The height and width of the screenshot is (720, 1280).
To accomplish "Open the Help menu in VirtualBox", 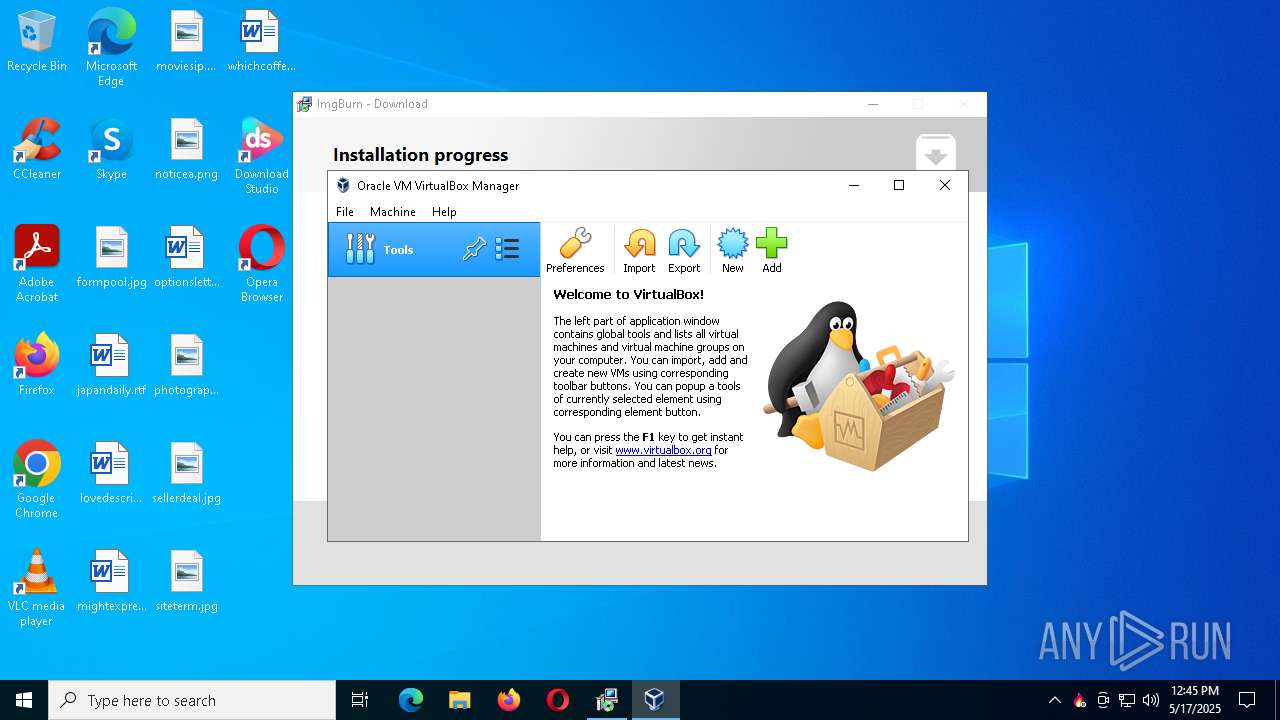I will [444, 212].
